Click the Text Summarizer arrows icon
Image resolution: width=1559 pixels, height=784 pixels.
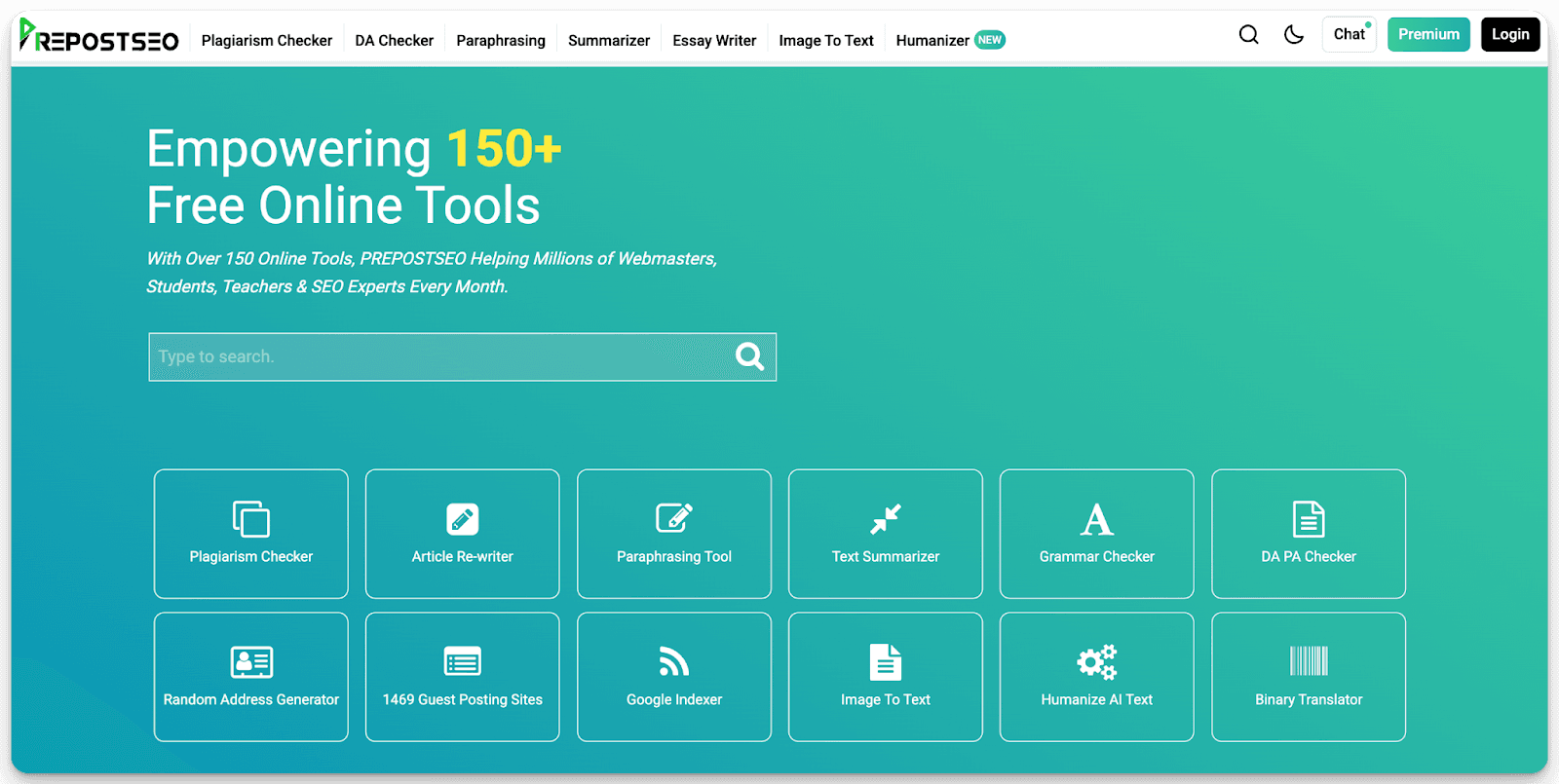[886, 519]
